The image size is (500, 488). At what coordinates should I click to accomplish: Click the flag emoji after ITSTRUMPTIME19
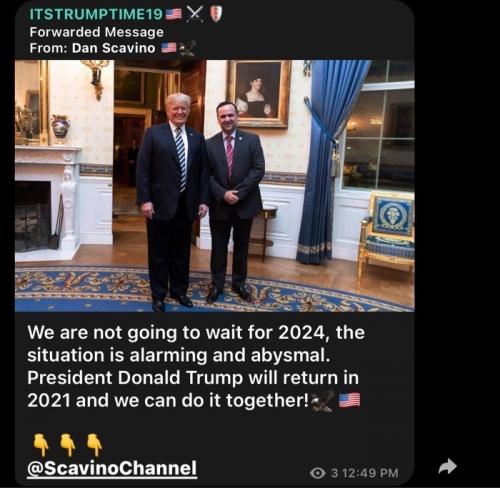(x=174, y=14)
